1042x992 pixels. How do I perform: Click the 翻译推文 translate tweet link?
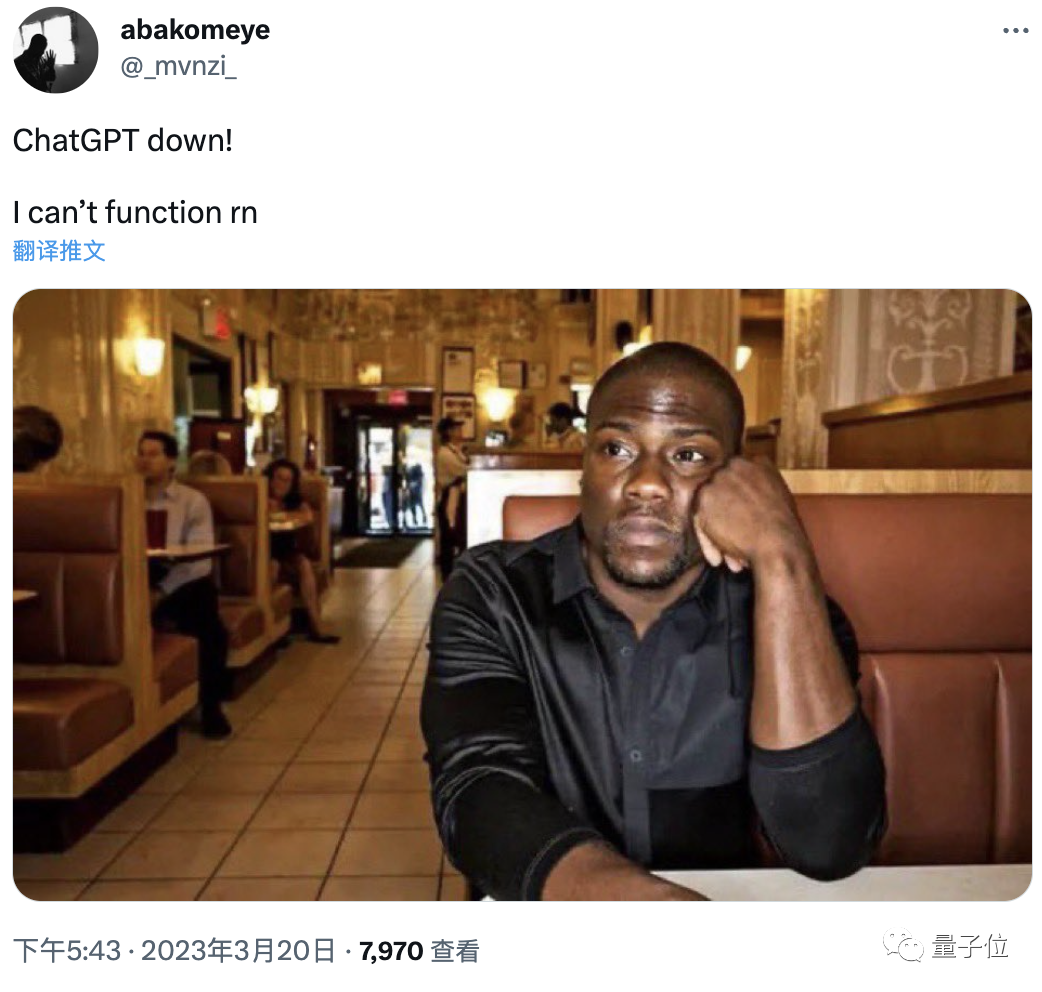[59, 251]
